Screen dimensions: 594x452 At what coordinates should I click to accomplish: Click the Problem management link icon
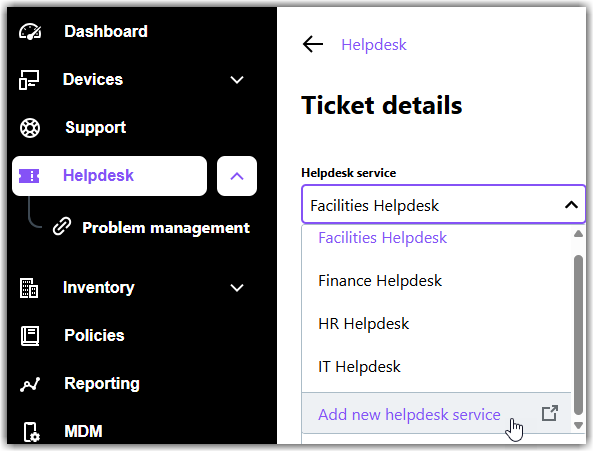[x=62, y=227]
